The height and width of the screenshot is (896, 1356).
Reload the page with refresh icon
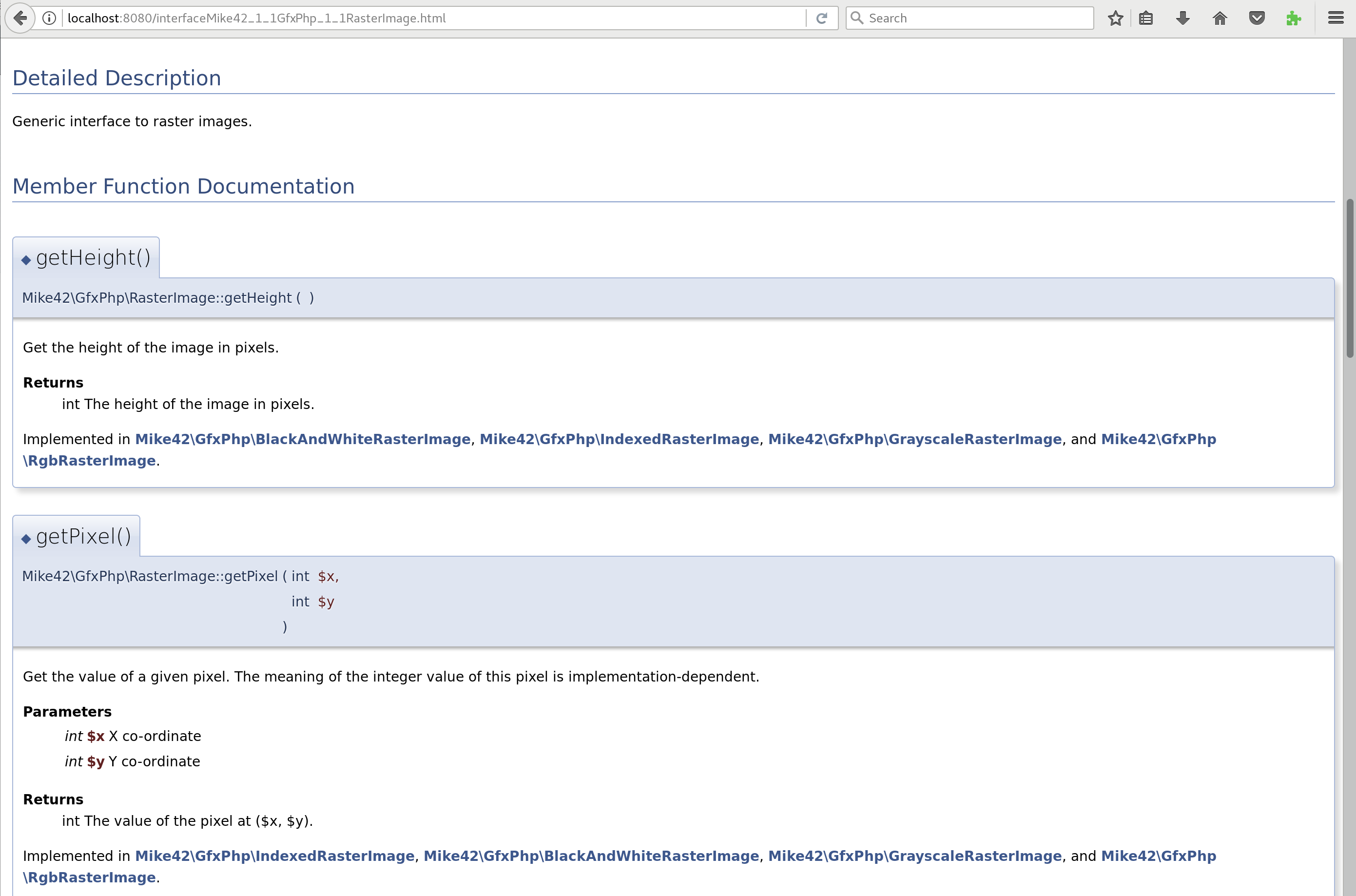[821, 19]
